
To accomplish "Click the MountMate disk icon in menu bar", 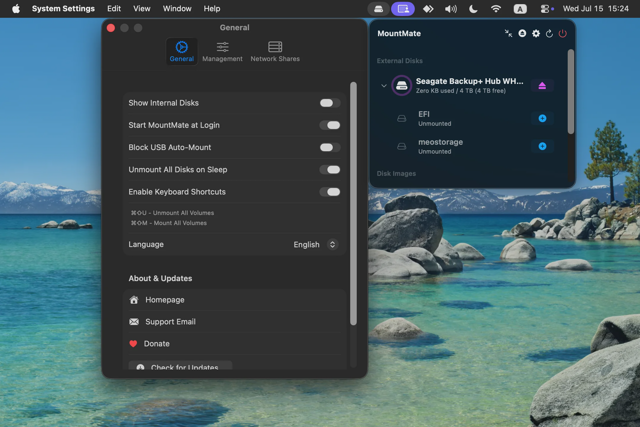I will tap(378, 9).
